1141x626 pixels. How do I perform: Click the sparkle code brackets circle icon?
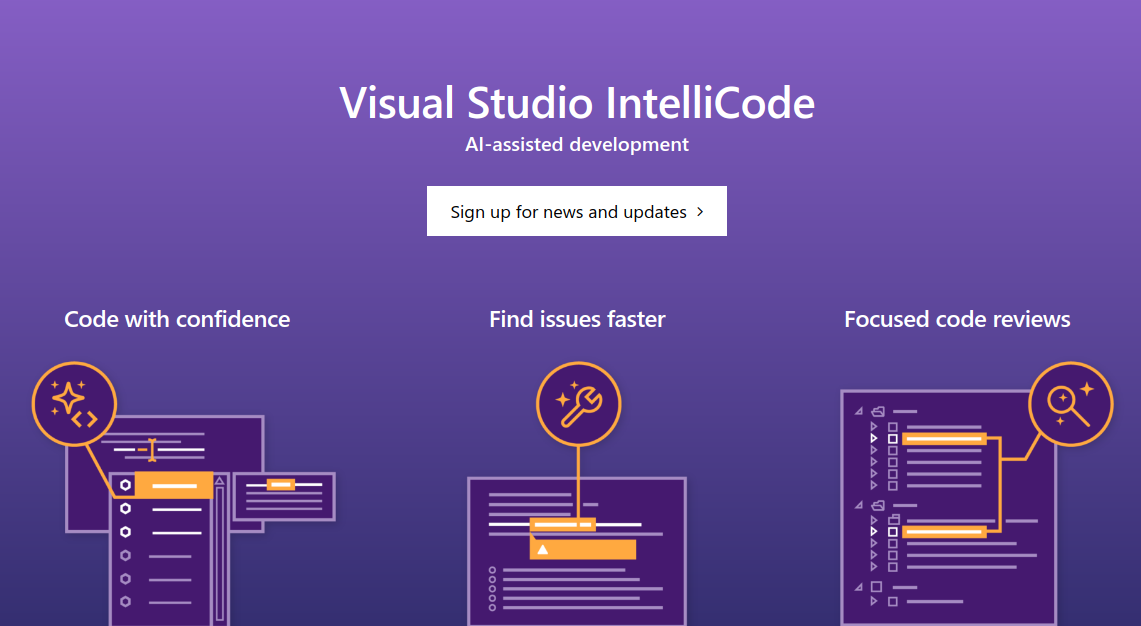74,404
